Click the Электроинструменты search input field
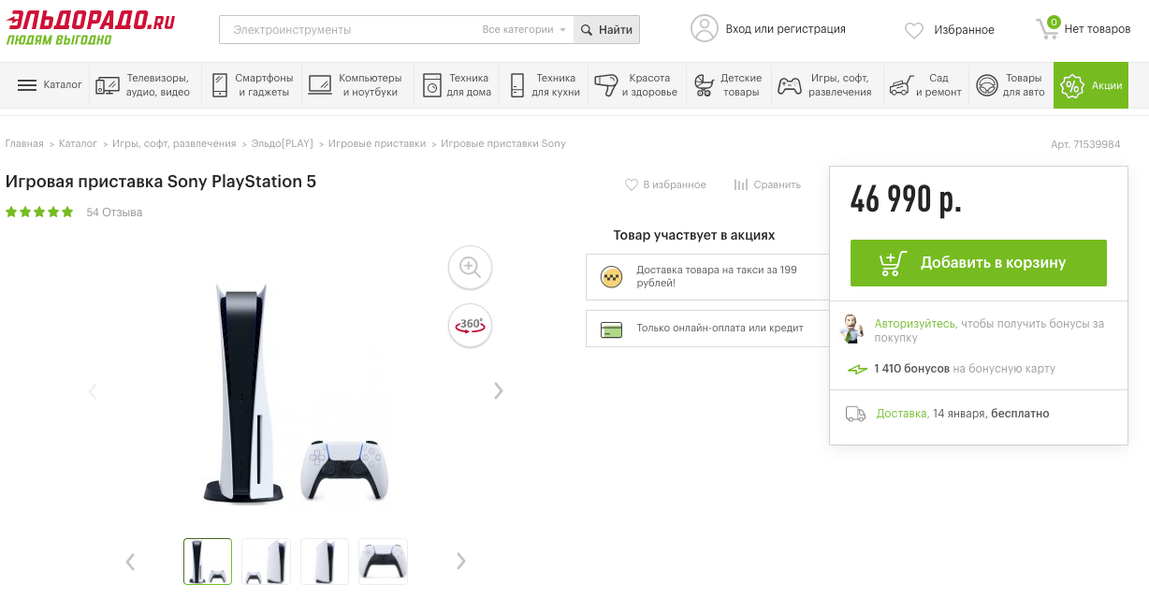The height and width of the screenshot is (600, 1149). tap(350, 30)
